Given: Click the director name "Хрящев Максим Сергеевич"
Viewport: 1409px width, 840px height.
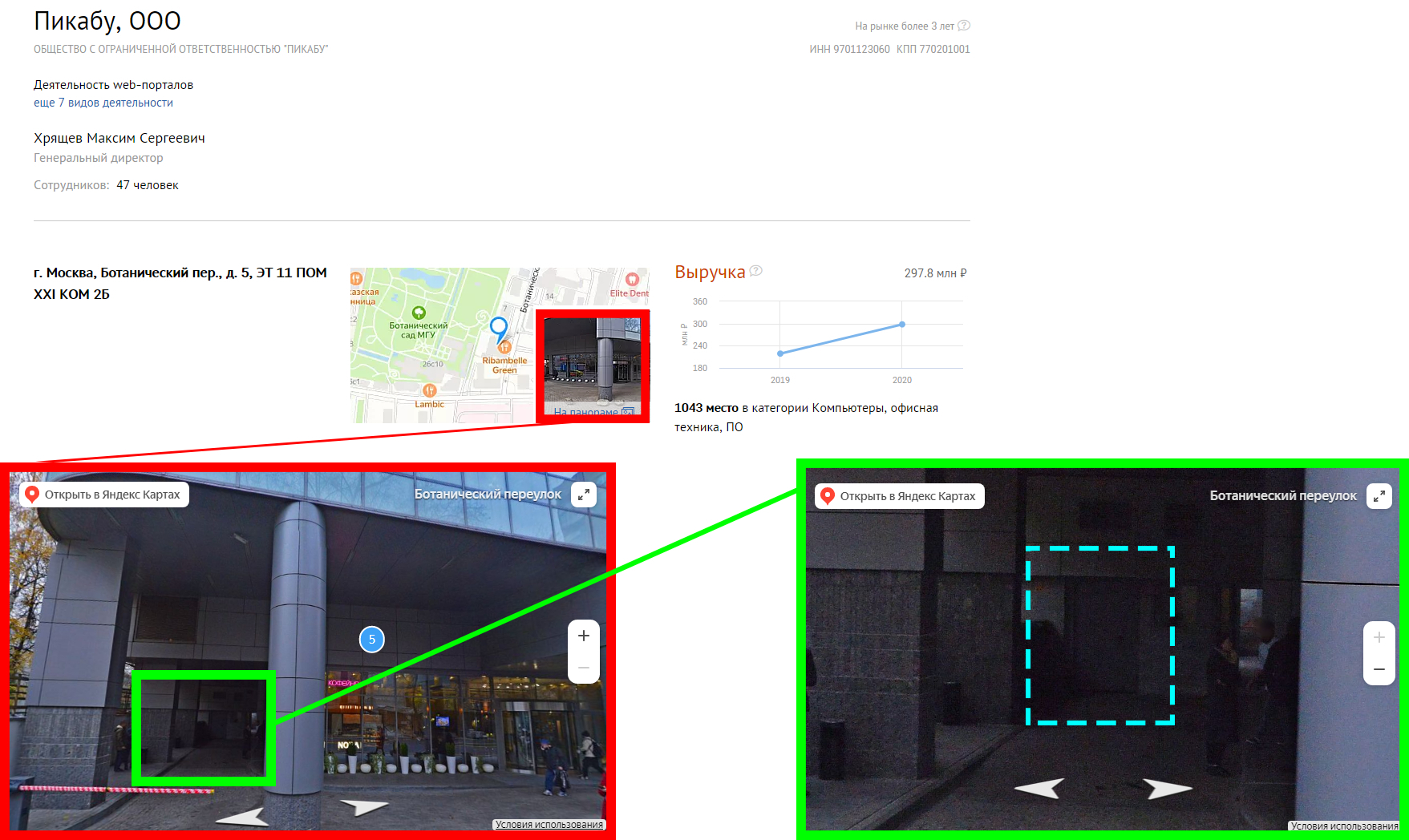Looking at the screenshot, I should click(119, 138).
